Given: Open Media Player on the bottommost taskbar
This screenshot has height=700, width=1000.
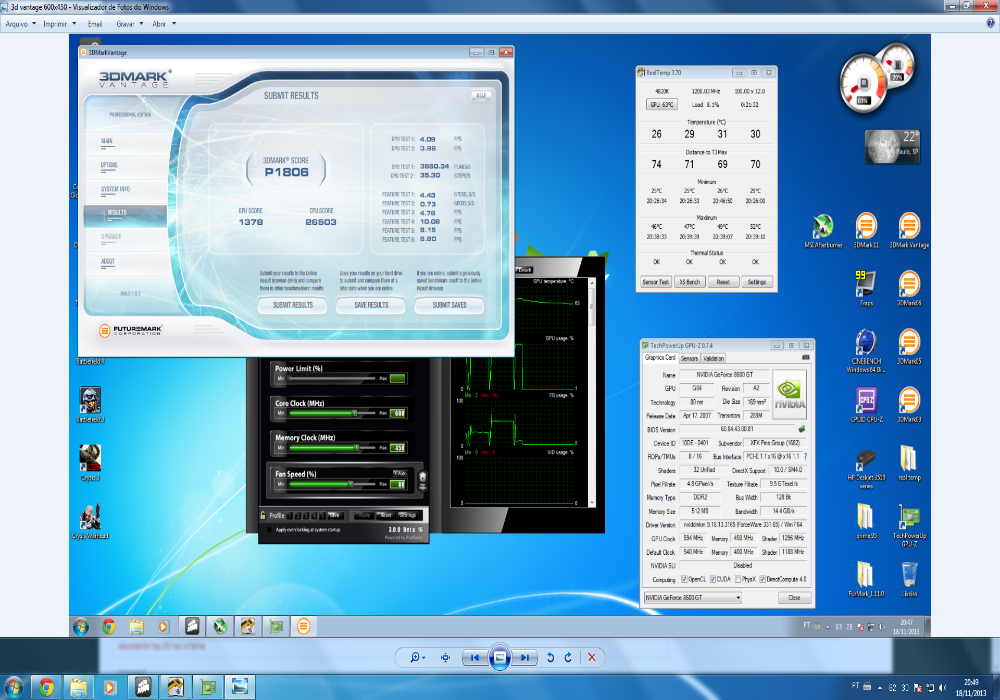Looking at the screenshot, I should pyautogui.click(x=110, y=687).
